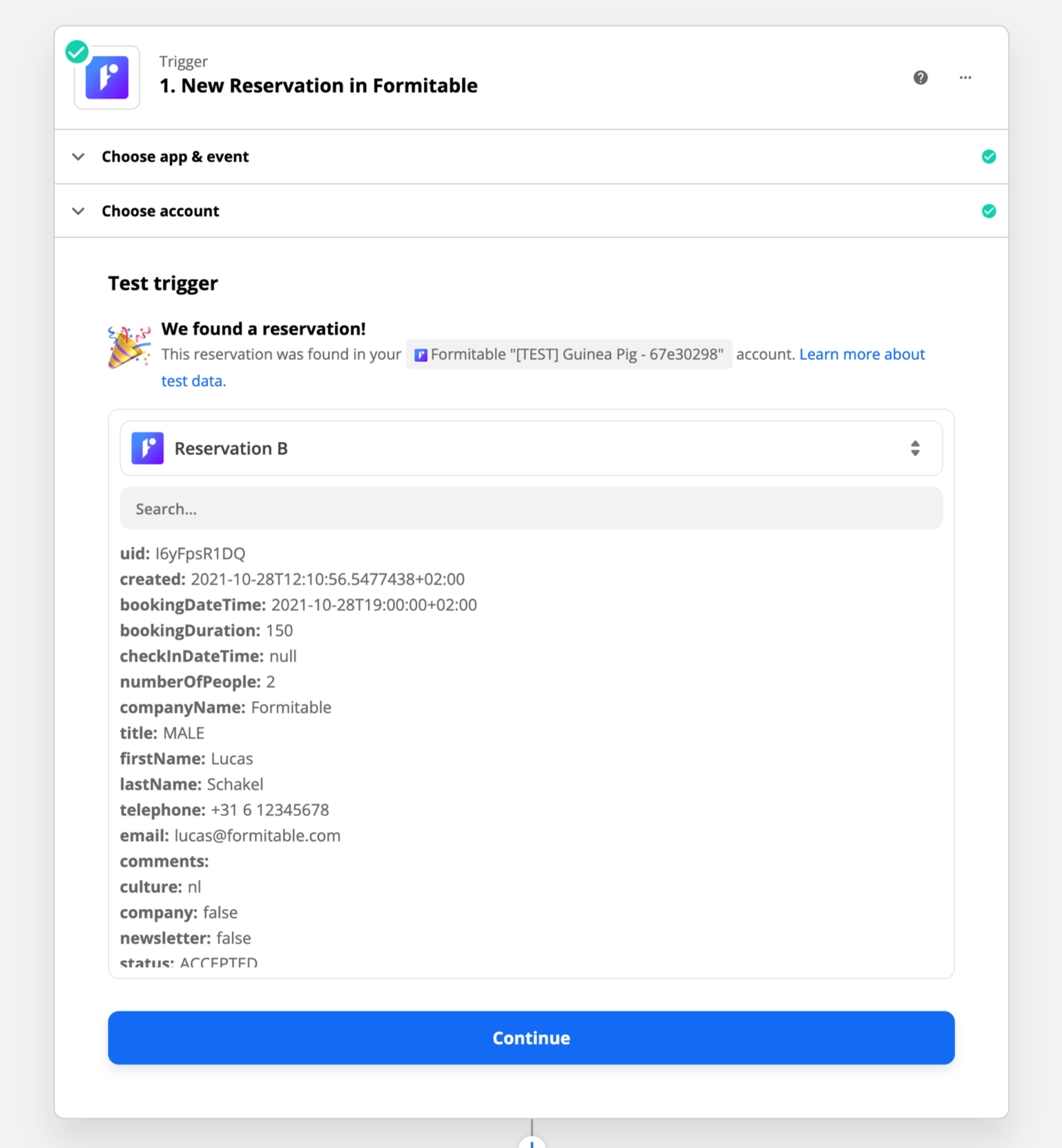
Task: Click the Formitable app icon in trigger header
Action: 107,77
